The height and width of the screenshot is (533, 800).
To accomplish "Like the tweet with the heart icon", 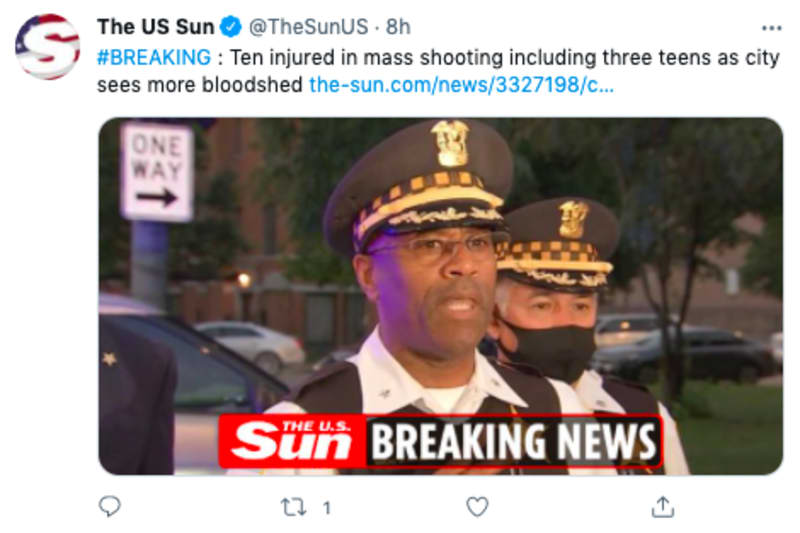I will (x=478, y=506).
